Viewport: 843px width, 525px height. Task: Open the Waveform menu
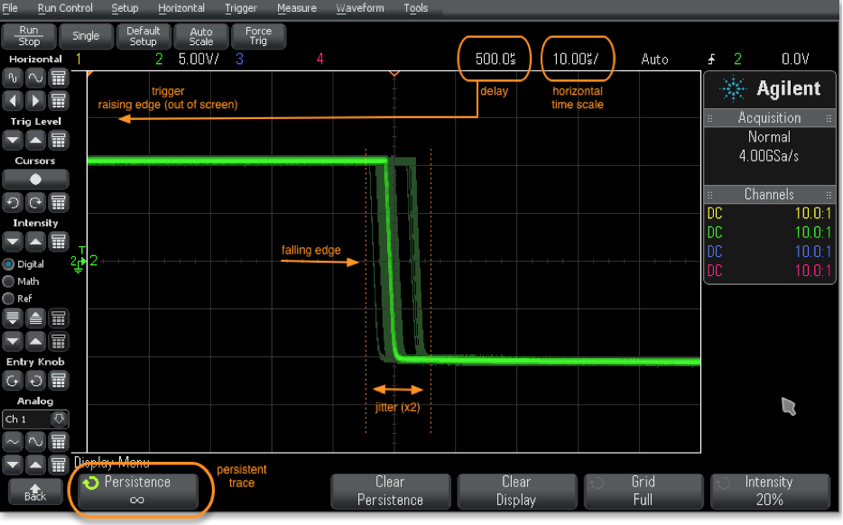click(360, 8)
